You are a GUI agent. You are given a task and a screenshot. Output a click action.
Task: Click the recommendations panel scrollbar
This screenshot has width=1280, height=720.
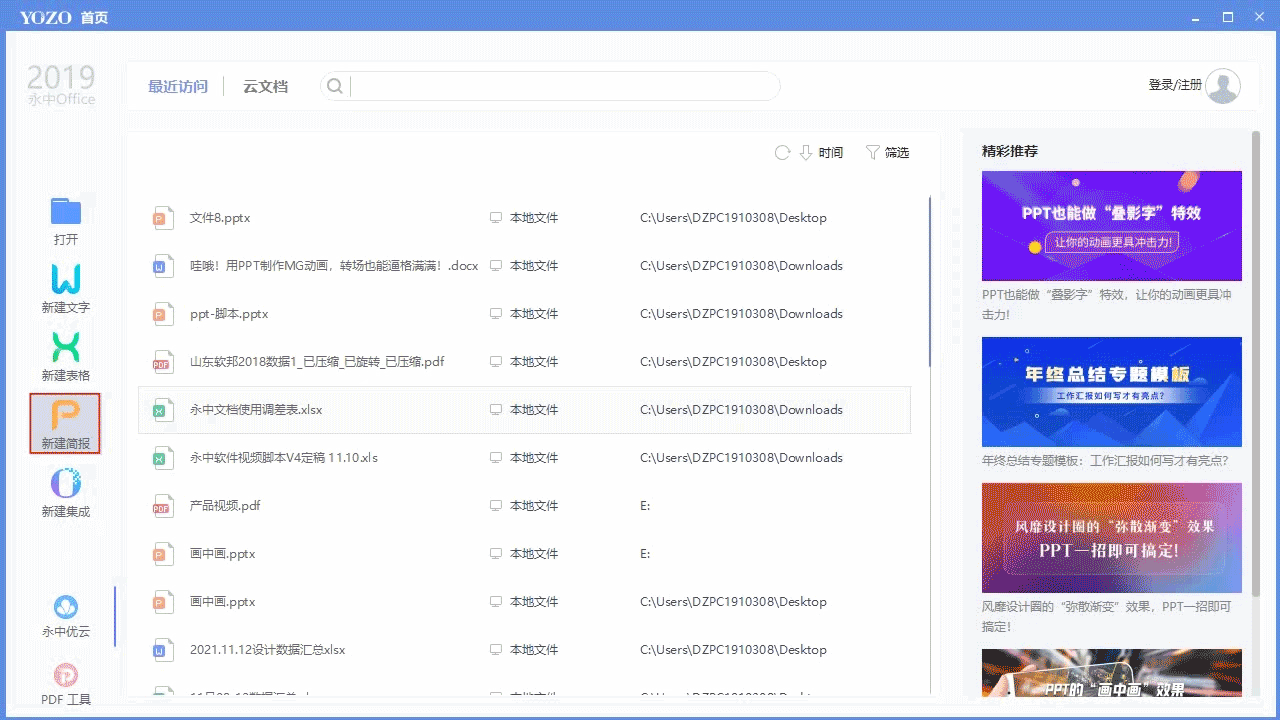coord(1256,363)
